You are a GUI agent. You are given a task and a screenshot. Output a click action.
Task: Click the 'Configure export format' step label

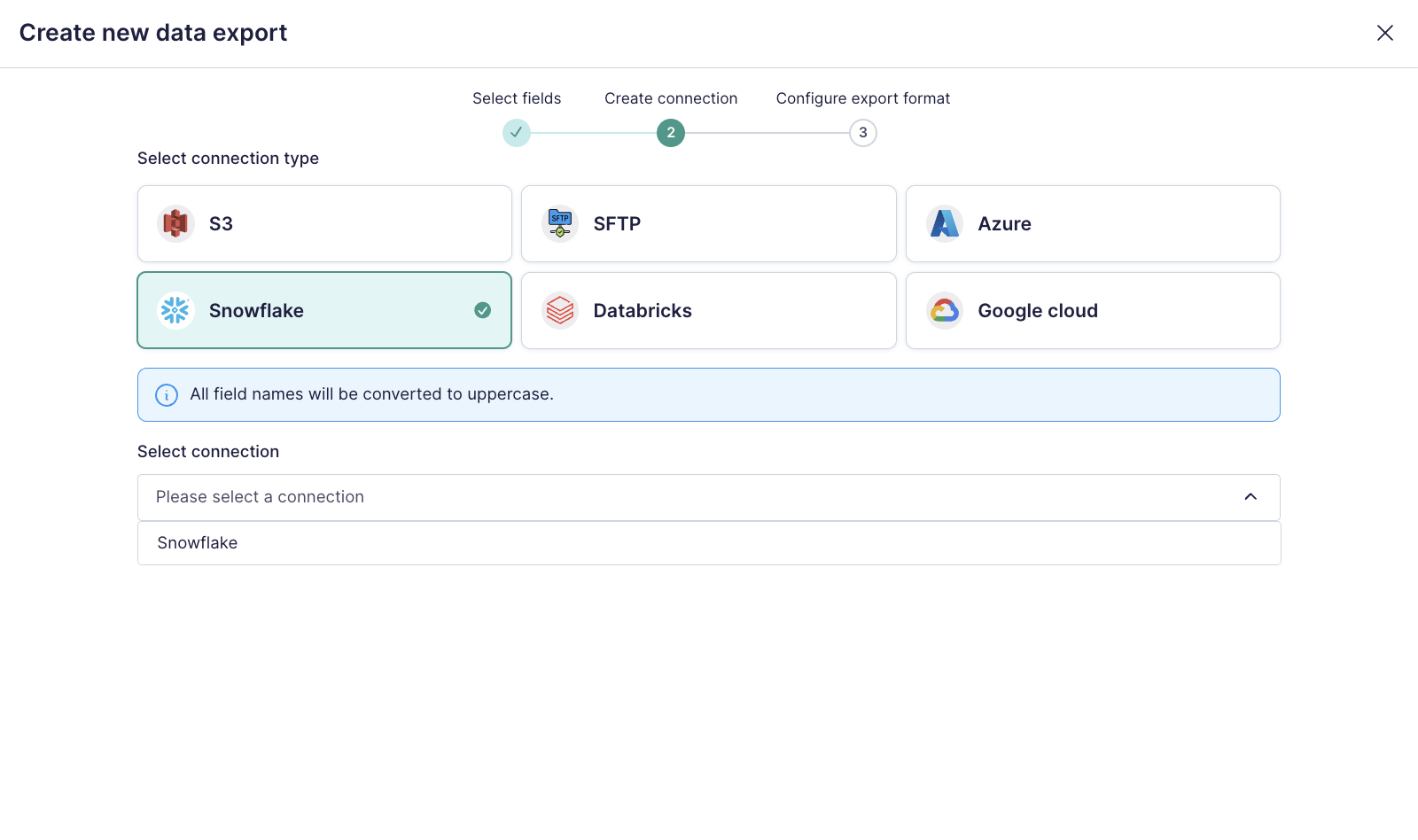coord(863,98)
